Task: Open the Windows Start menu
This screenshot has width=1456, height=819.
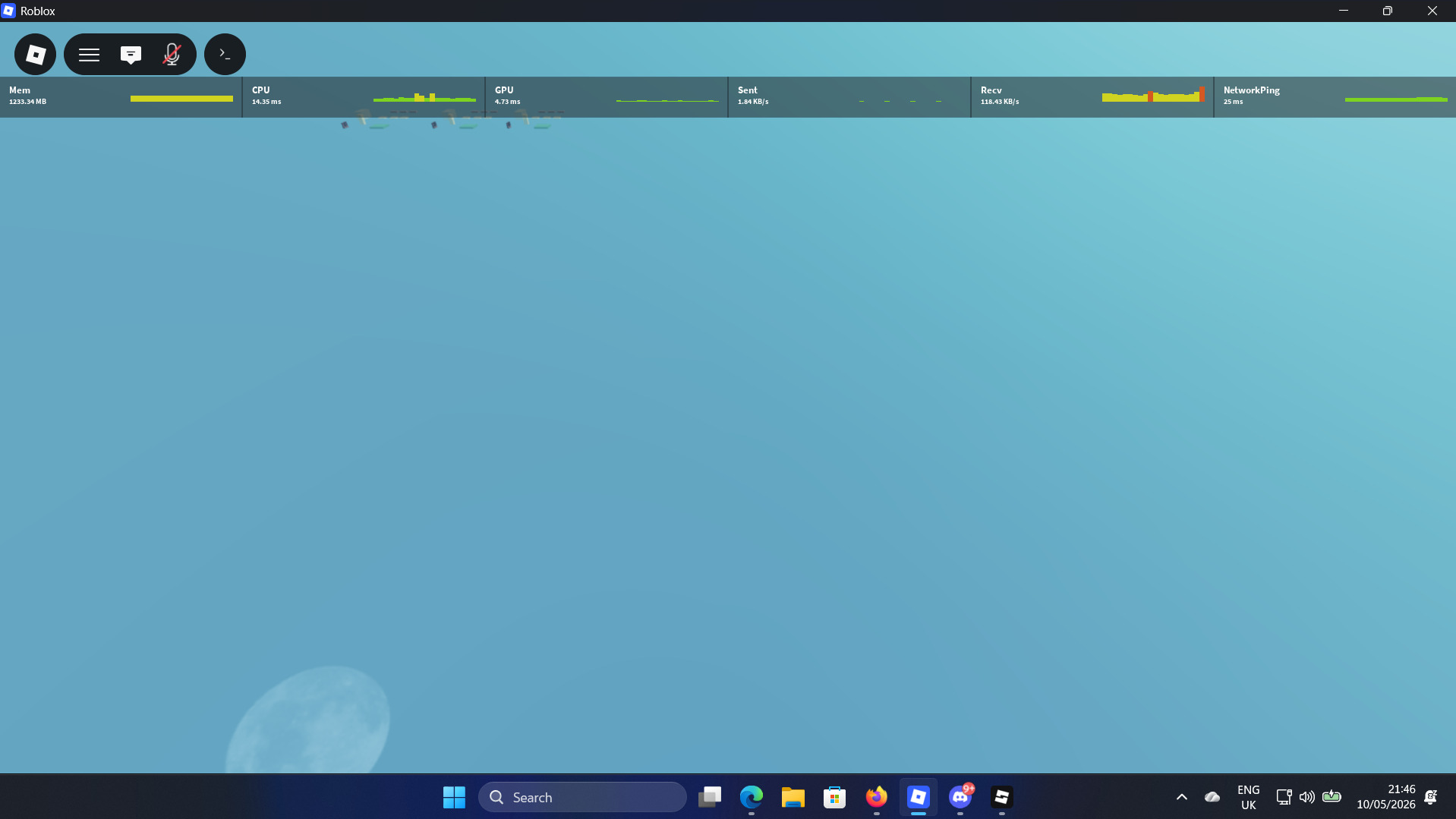Action: point(454,797)
